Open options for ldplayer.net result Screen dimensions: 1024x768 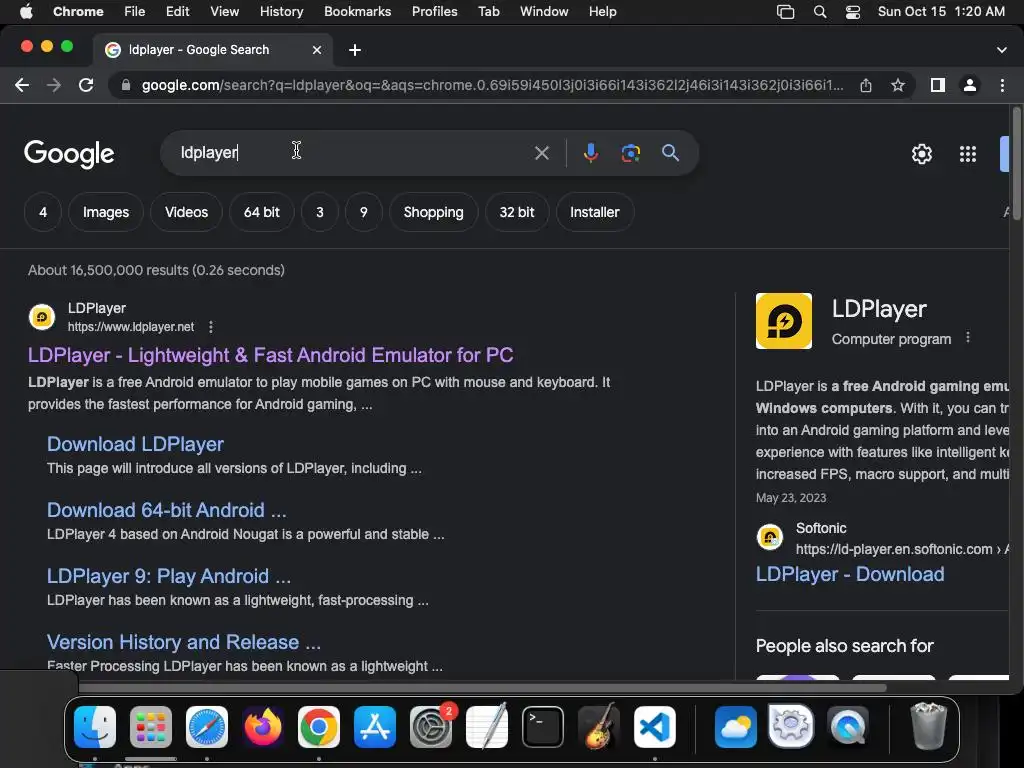pos(210,327)
